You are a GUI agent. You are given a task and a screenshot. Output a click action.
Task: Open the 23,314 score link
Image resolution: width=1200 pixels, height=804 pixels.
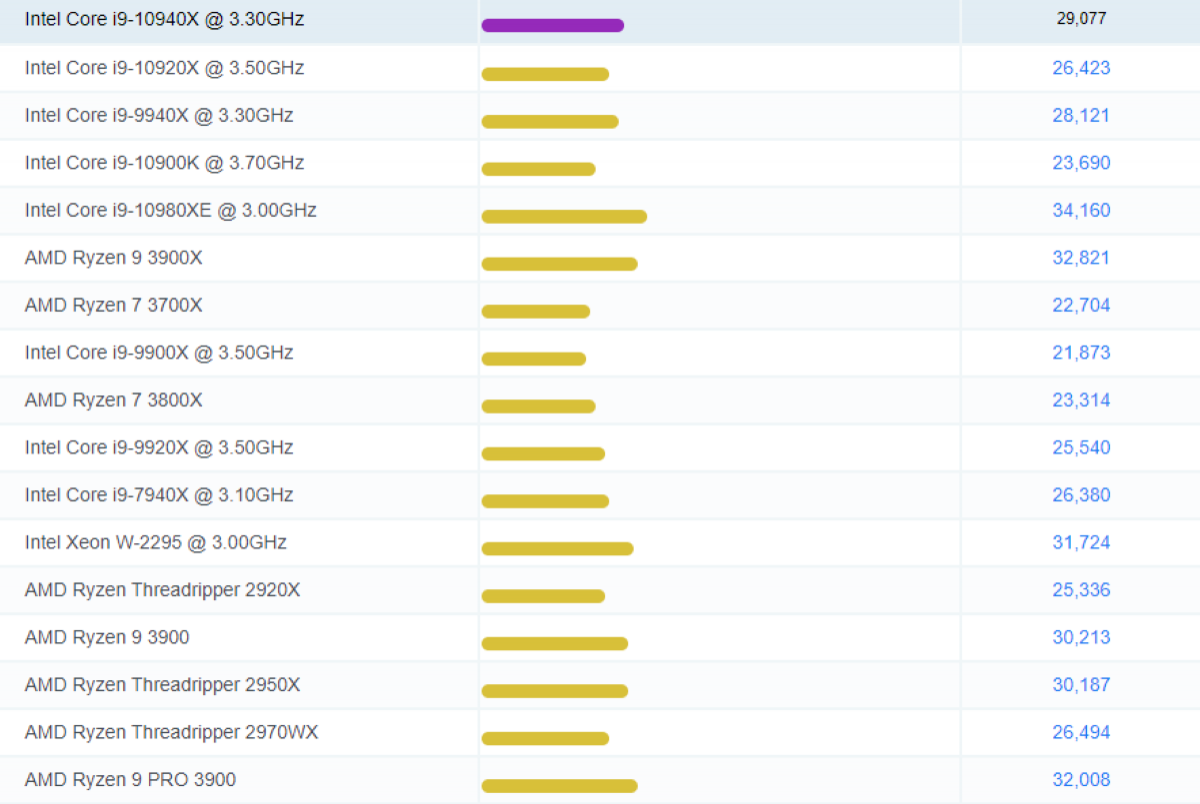click(x=1081, y=400)
